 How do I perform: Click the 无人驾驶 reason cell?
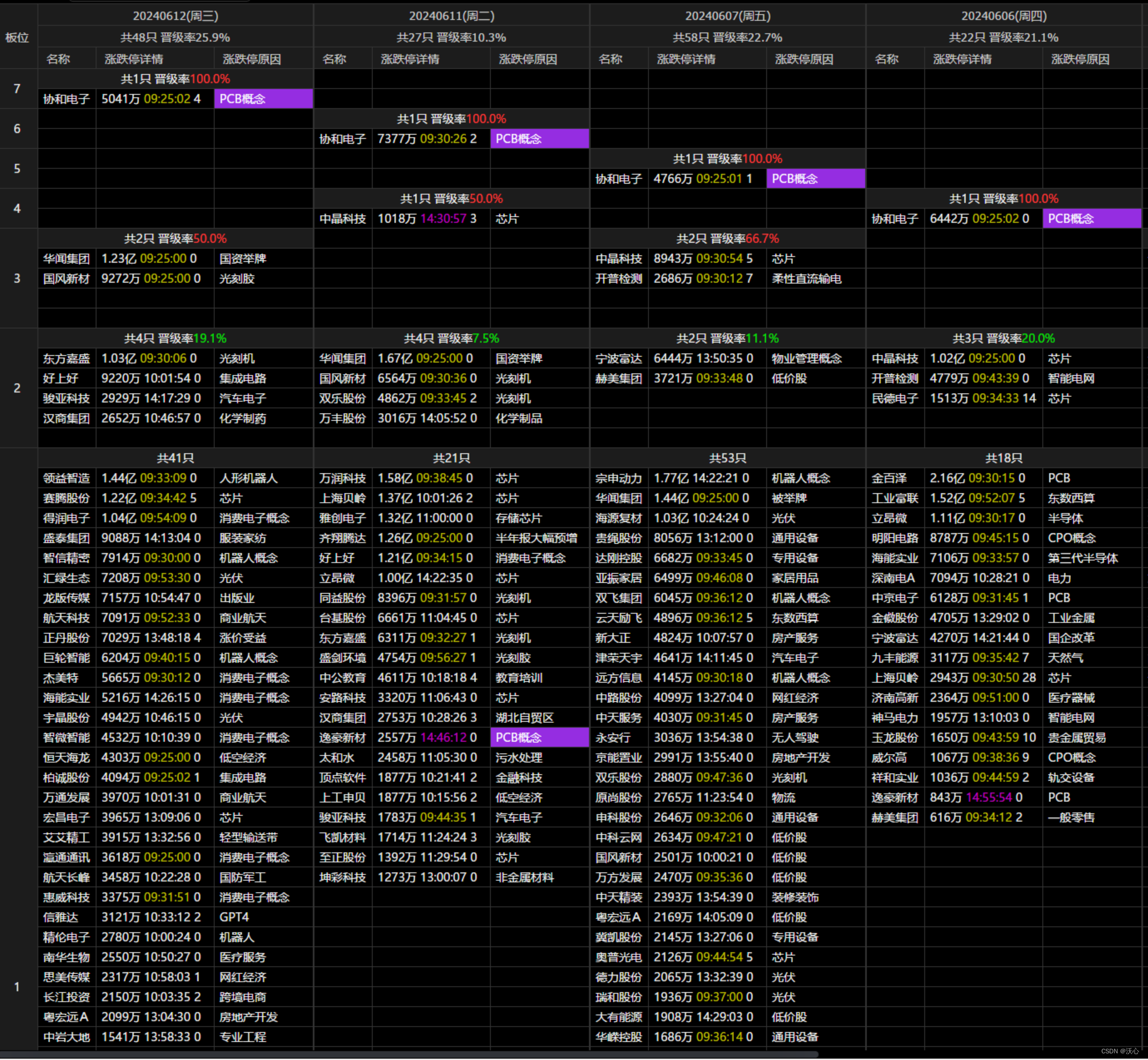click(x=815, y=738)
